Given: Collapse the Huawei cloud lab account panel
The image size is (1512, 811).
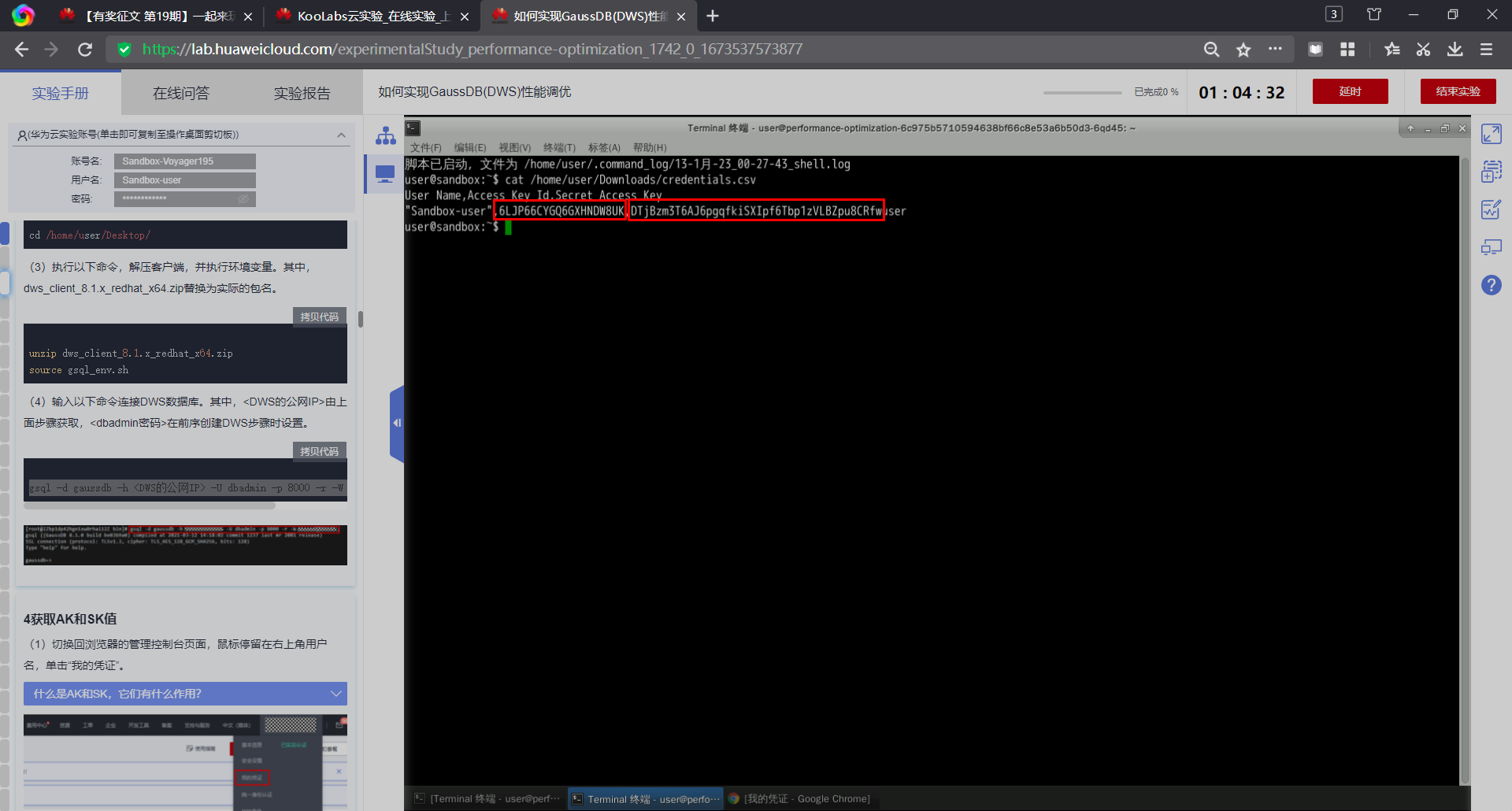Looking at the screenshot, I should [x=341, y=135].
